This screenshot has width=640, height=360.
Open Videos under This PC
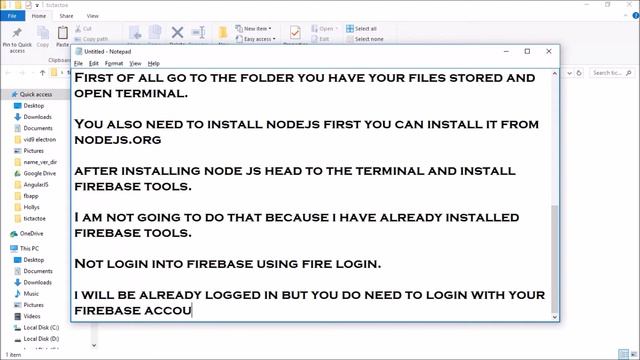pos(32,316)
